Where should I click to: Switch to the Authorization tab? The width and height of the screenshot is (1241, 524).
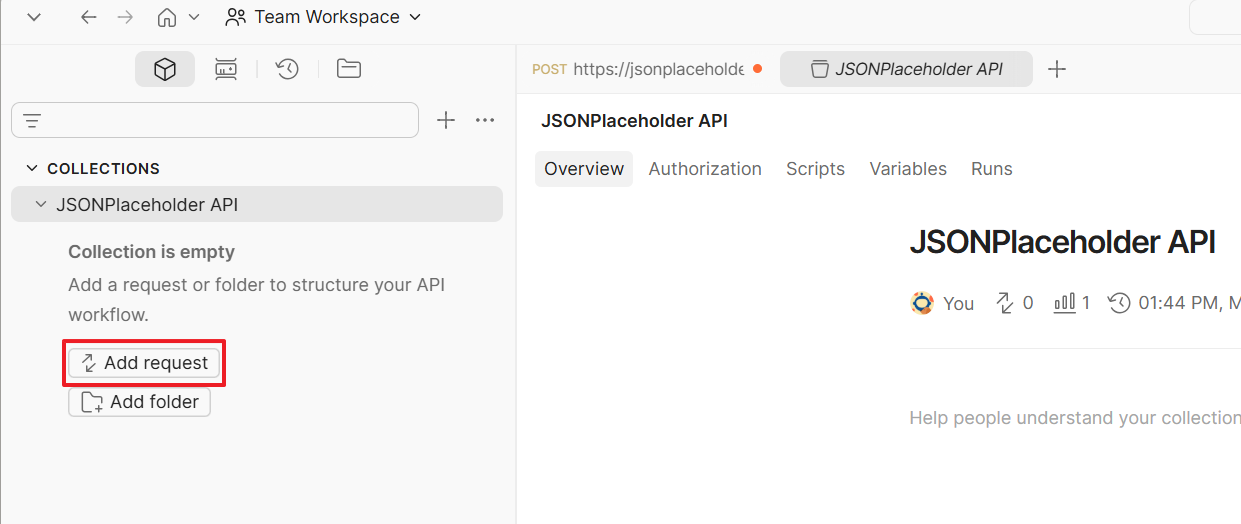click(705, 169)
